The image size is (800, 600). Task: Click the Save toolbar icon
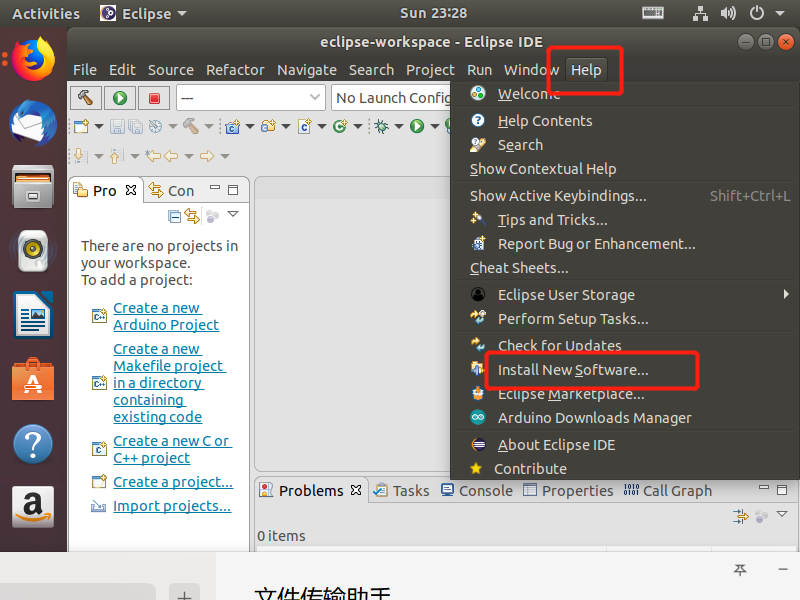117,126
